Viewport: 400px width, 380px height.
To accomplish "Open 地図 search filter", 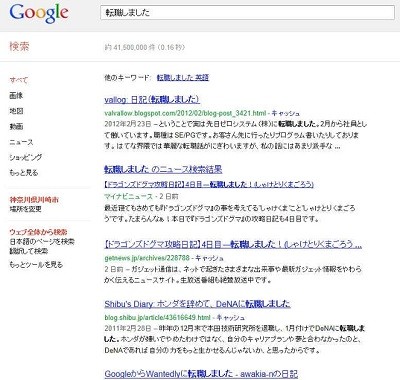I will point(16,111).
